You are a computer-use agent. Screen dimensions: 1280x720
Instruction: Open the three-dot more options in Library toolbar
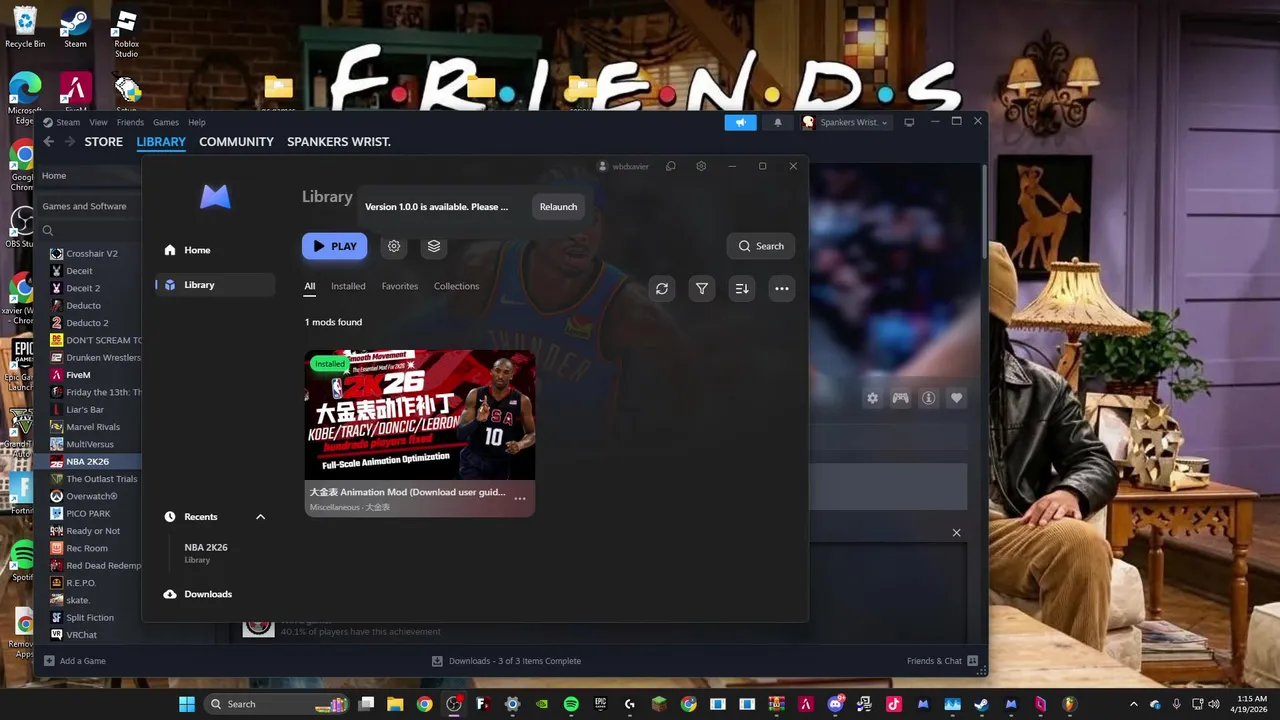tap(782, 289)
